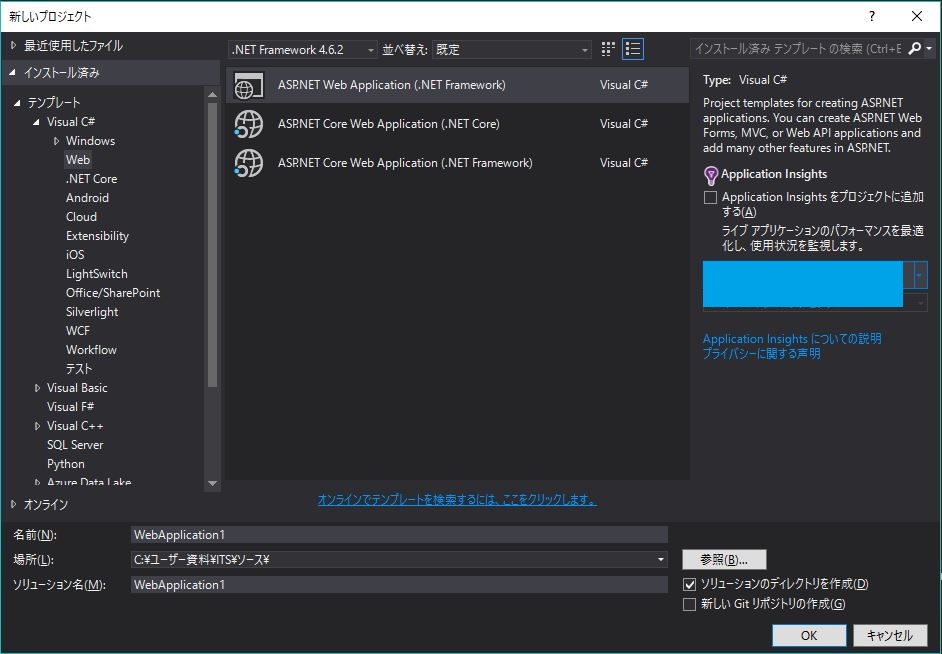This screenshot has width=942, height=654.
Task: Open the Application Insights account dropdown arrow
Action: point(919,276)
